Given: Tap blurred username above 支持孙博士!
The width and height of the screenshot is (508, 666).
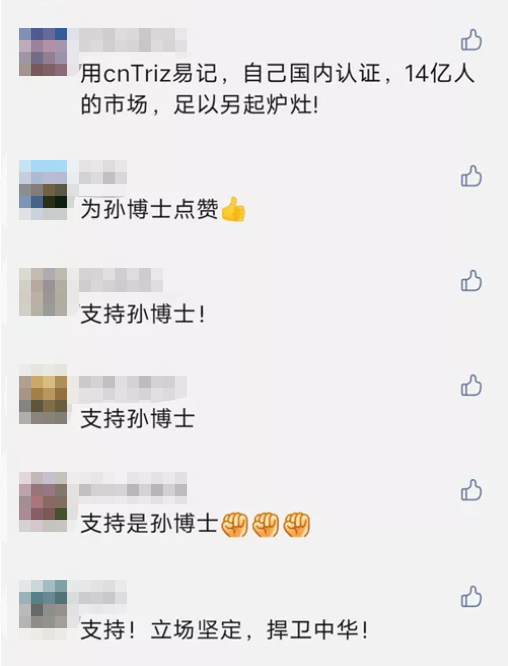Looking at the screenshot, I should (x=121, y=280).
